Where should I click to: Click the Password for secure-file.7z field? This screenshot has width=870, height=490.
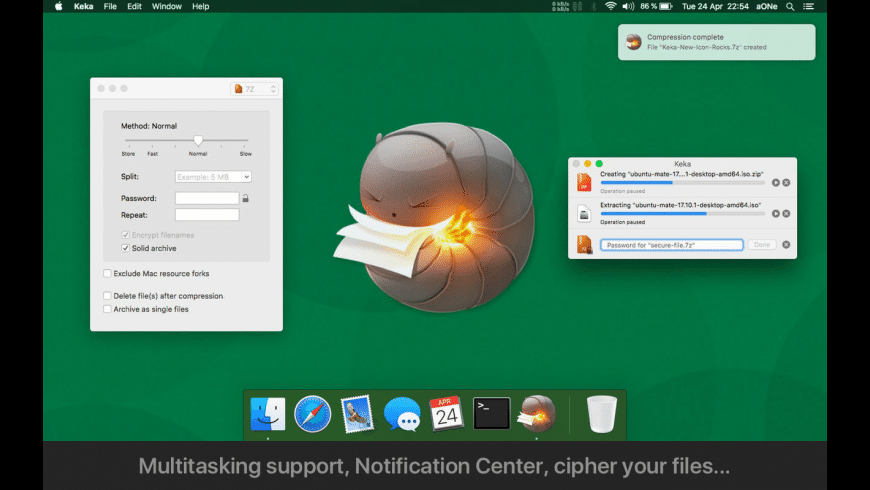coord(671,245)
